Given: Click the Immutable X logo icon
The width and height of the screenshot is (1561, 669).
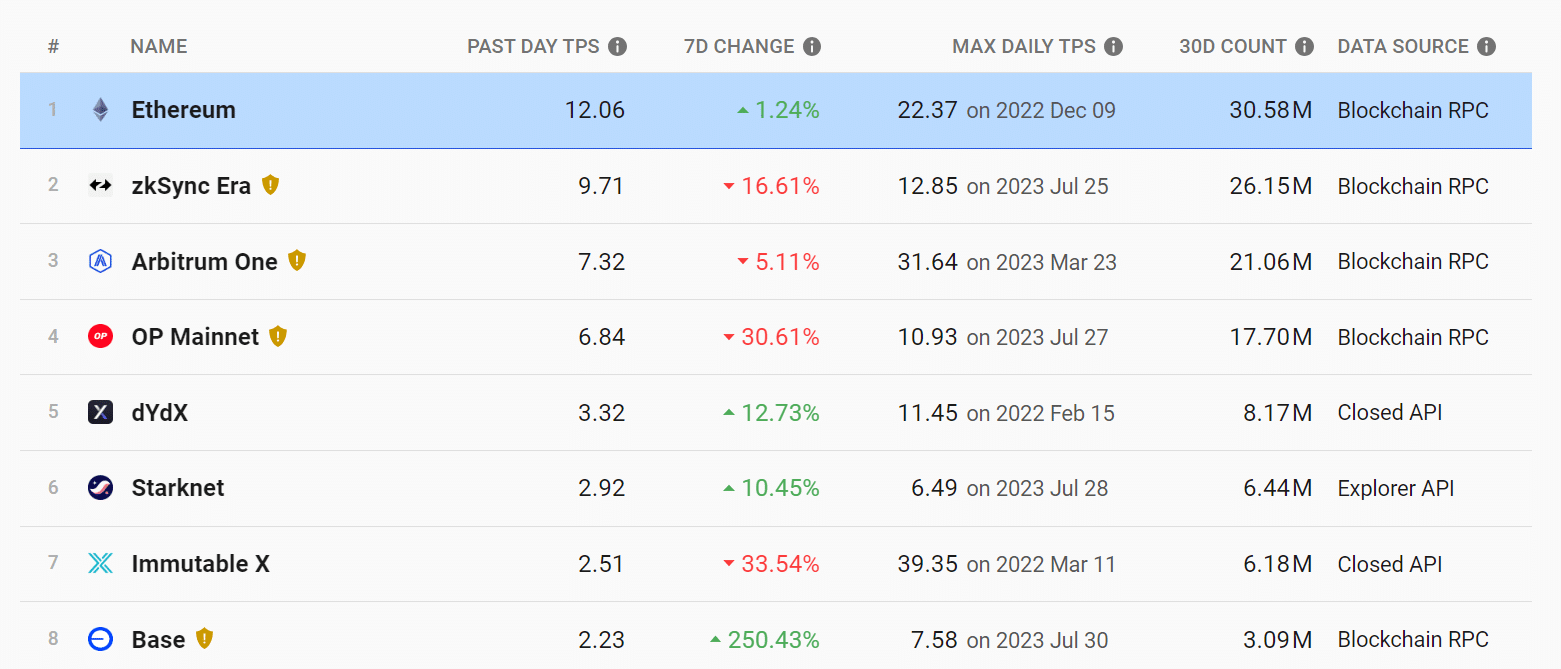Looking at the screenshot, I should (x=100, y=563).
